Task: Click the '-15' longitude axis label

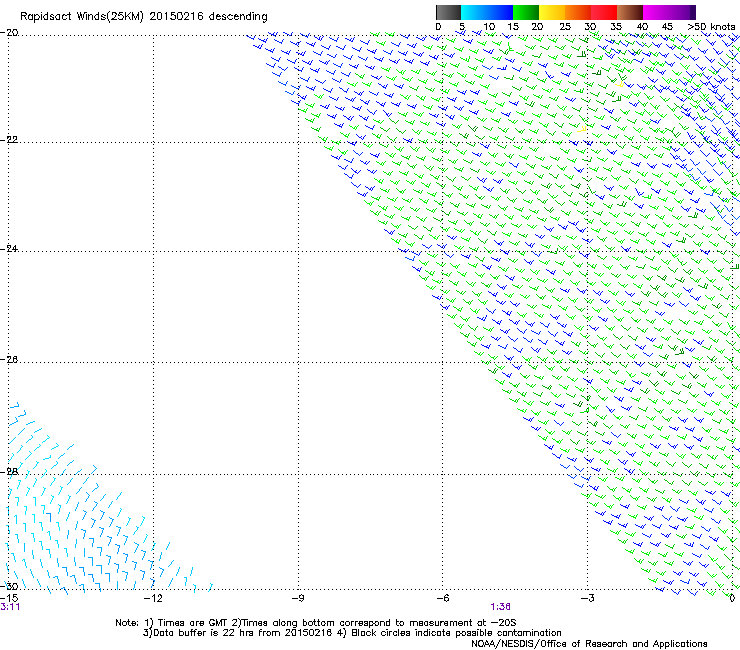Action: pos(9,598)
